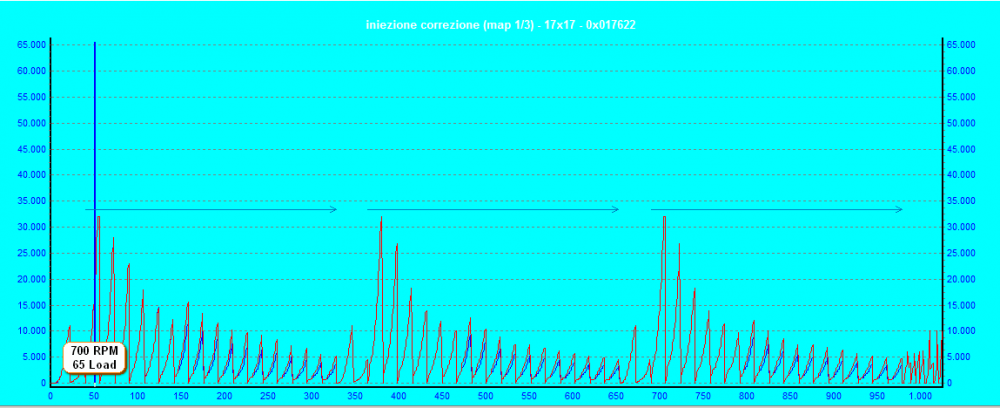Click right y-axis label 5.000
1000x408 pixels.
pyautogui.click(x=958, y=357)
